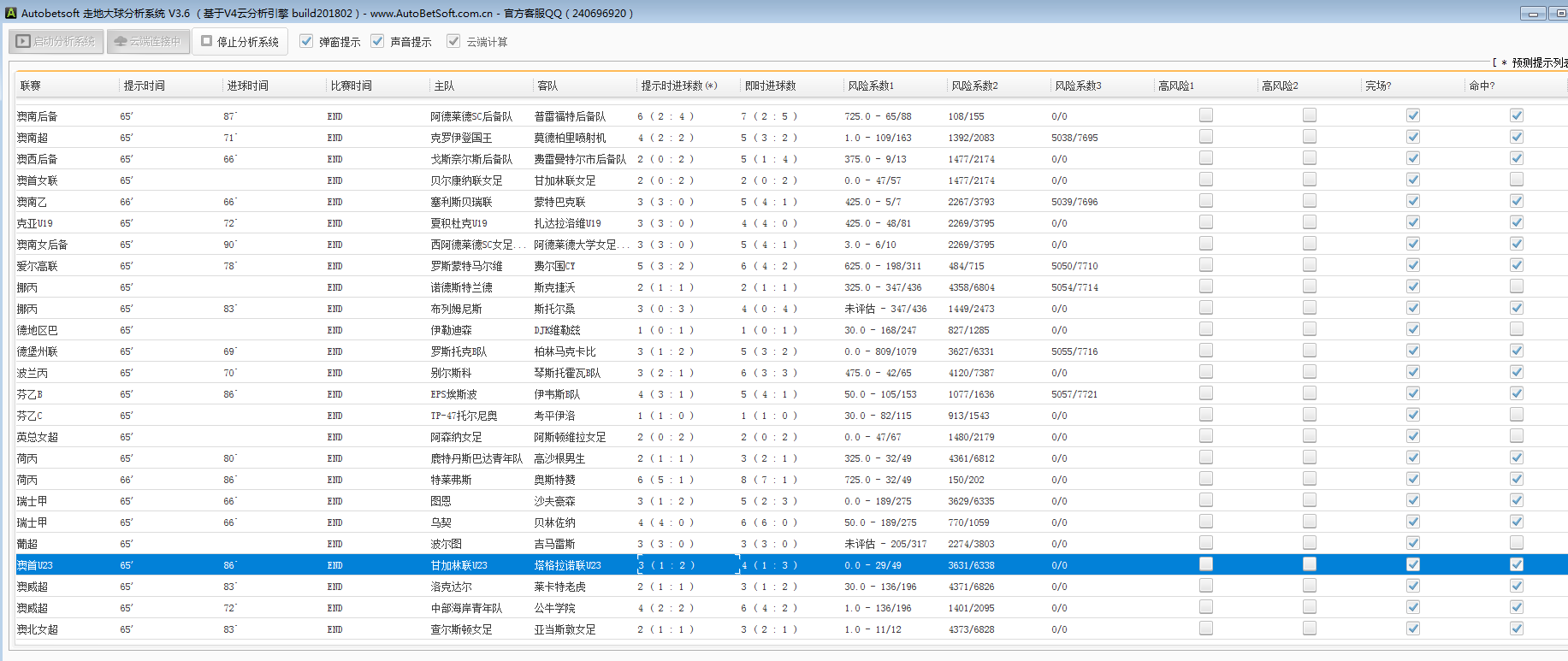The image size is (1568, 661).
Task: Minimize the Autobetsoft window
Action: [1532, 14]
